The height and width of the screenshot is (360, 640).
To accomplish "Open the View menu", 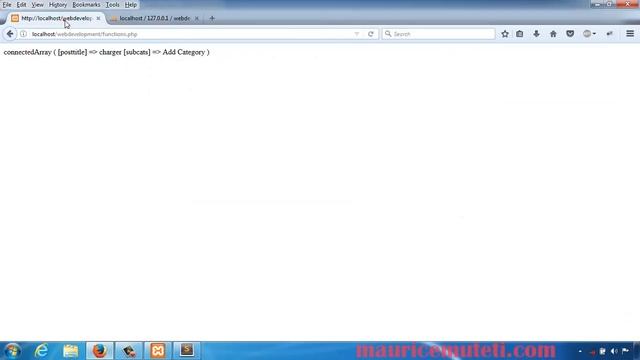I will (38, 5).
